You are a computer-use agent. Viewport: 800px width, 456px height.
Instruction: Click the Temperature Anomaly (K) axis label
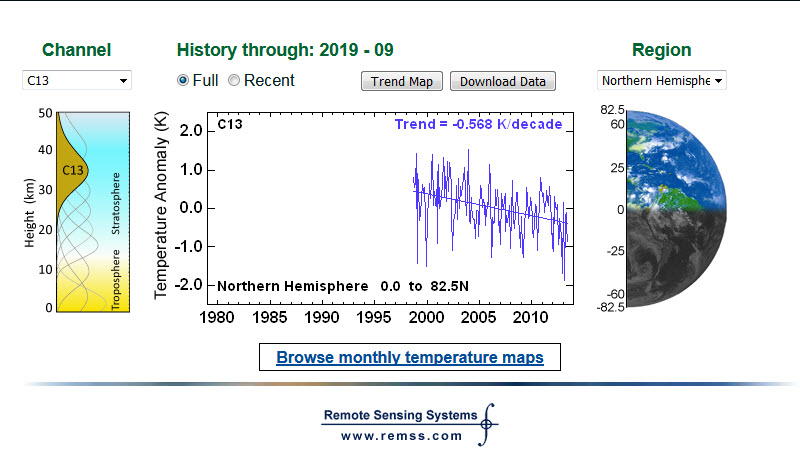pos(161,205)
